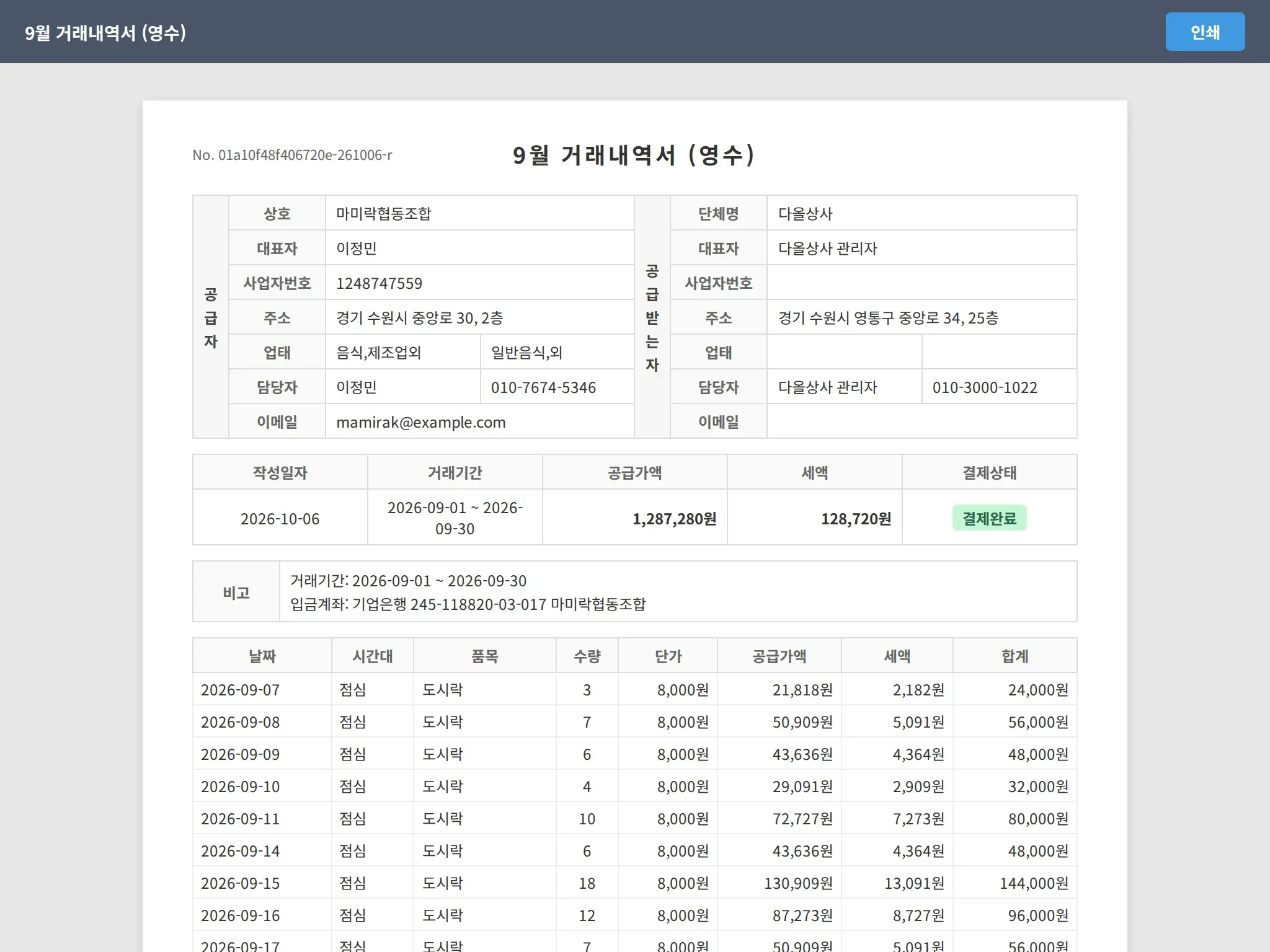The height and width of the screenshot is (952, 1270).
Task: Click supplier address 경기 수원시 중앙로 30, 2층
Action: coord(419,318)
